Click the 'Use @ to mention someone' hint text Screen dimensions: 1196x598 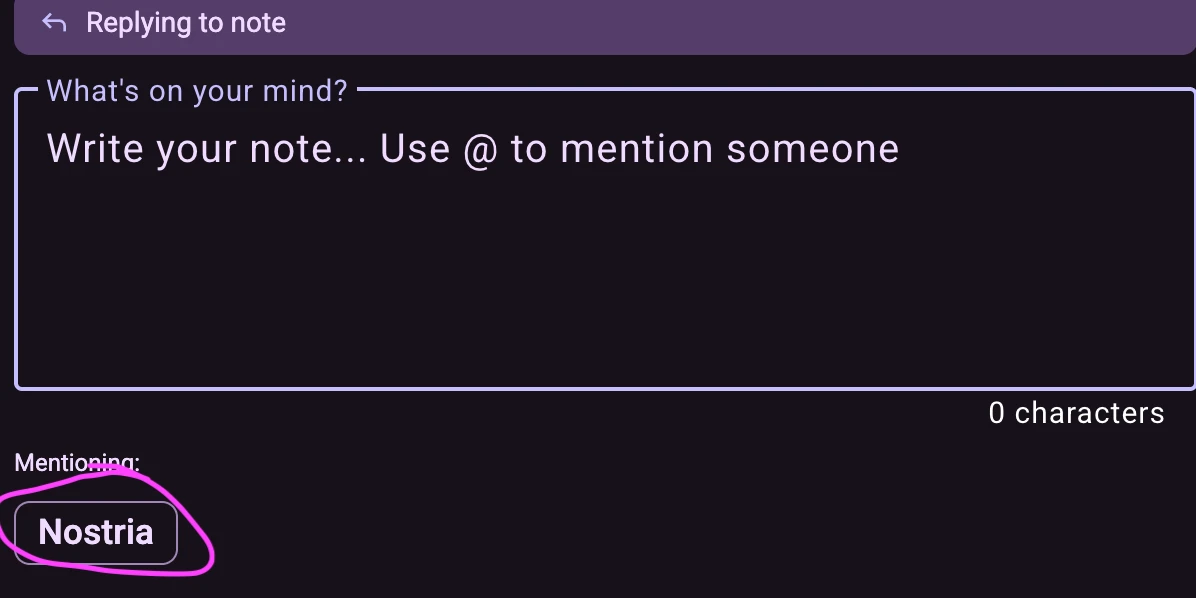[640, 149]
